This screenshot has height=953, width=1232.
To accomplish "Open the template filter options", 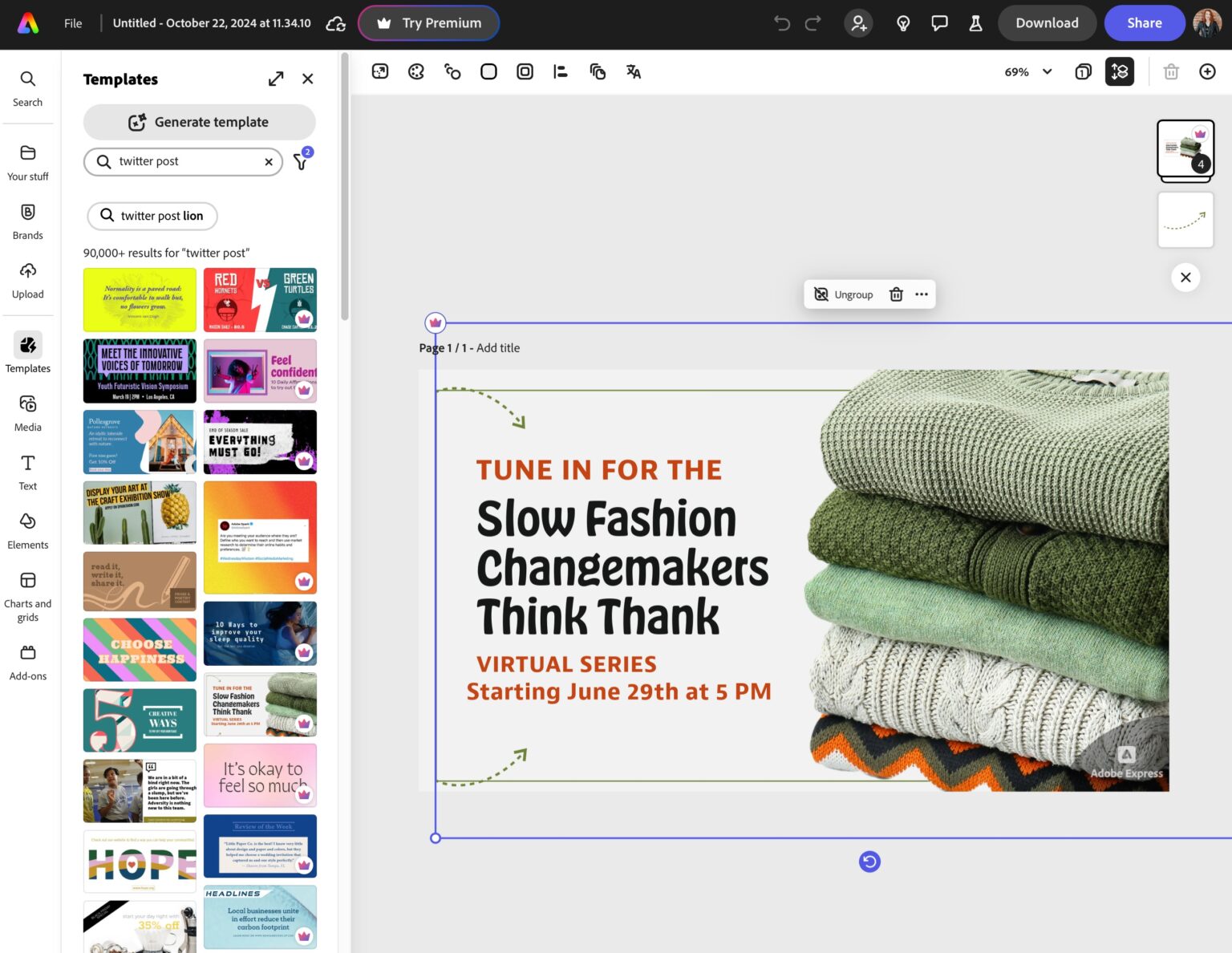I will click(x=301, y=162).
